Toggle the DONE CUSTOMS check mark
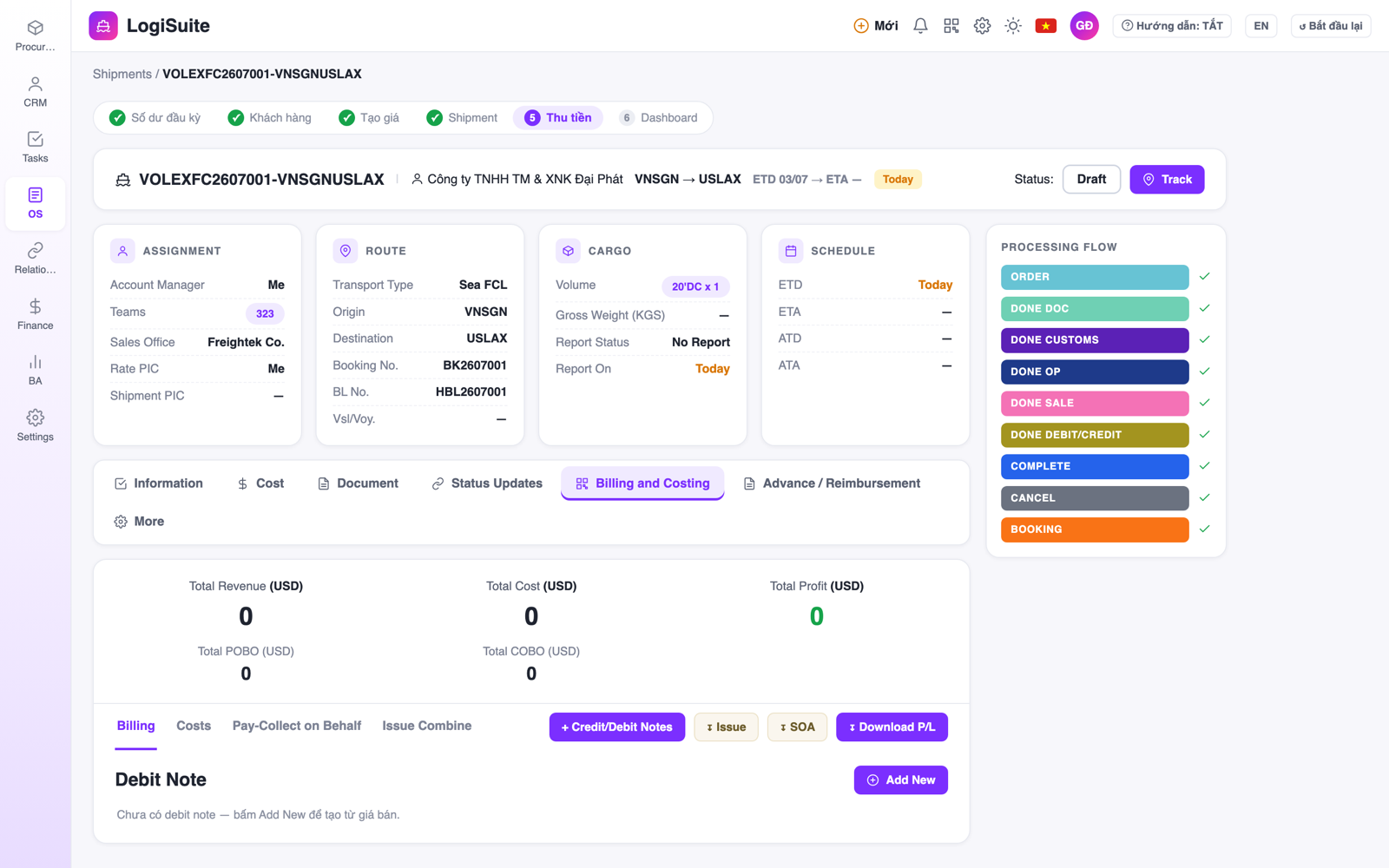 [1205, 339]
